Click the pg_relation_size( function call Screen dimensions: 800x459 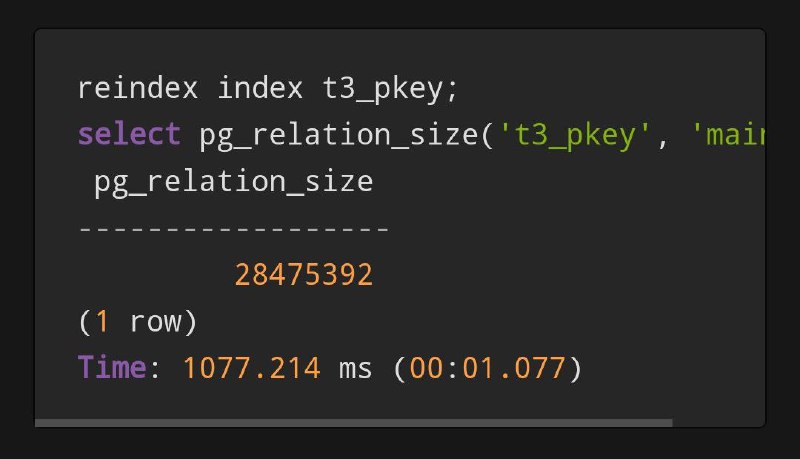coord(346,137)
